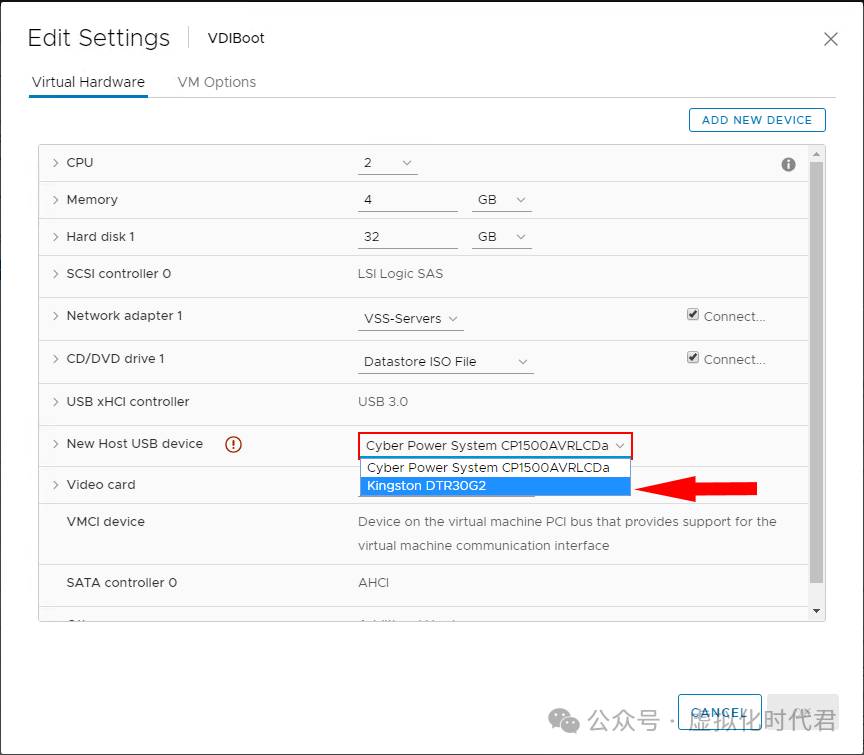Switch to the VM Options tab
Viewport: 864px width, 755px height.
pos(216,82)
